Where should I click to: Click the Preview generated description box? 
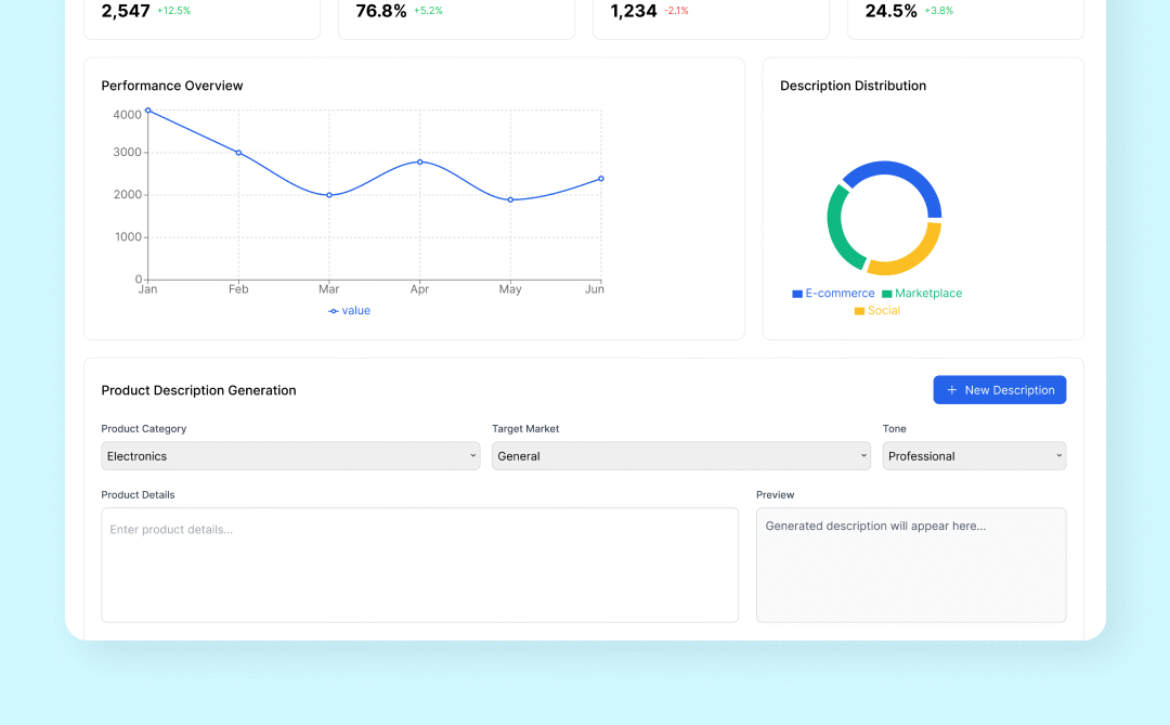point(910,565)
